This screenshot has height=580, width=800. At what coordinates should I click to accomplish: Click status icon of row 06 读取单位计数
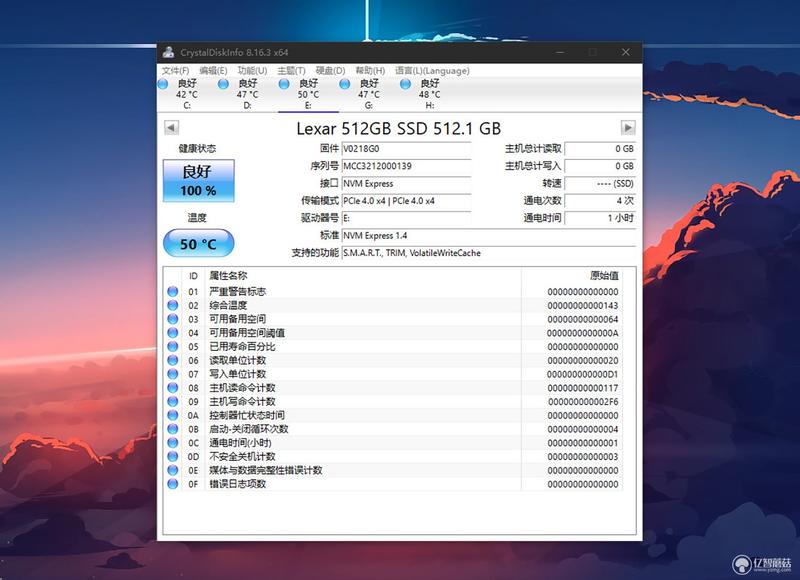coord(172,361)
